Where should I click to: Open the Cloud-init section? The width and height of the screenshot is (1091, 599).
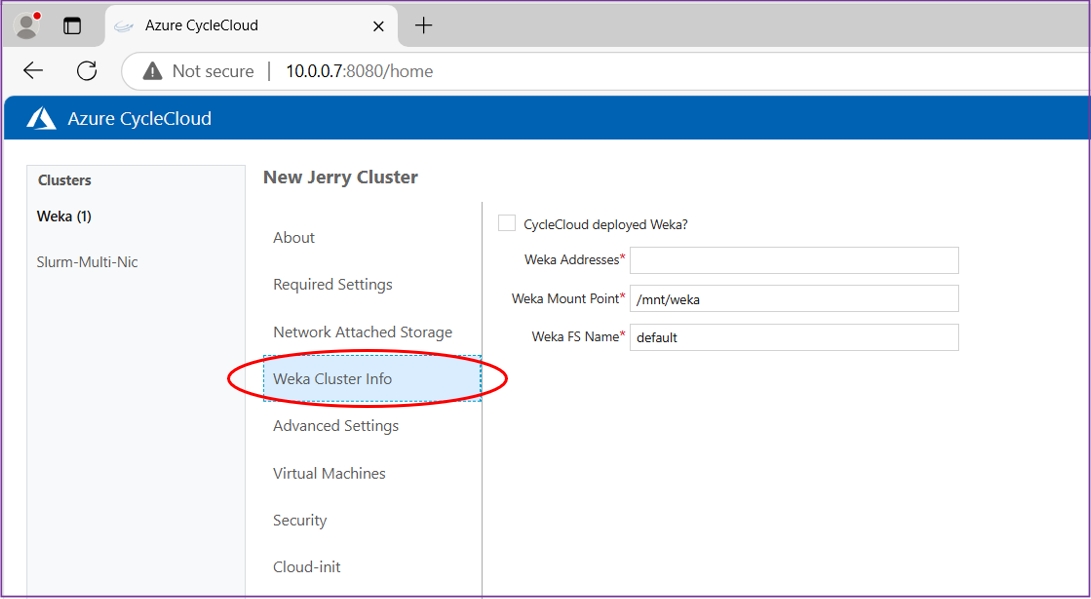307,567
